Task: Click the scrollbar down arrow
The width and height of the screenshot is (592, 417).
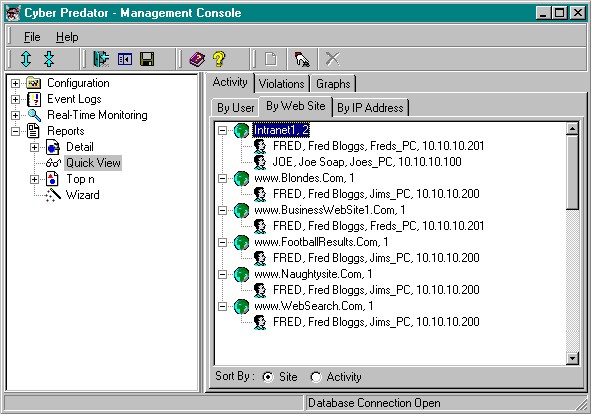Action: click(x=572, y=358)
